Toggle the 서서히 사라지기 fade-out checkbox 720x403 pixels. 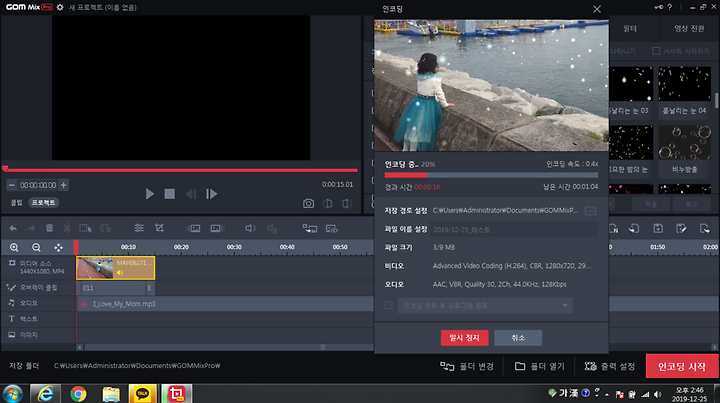(656, 51)
